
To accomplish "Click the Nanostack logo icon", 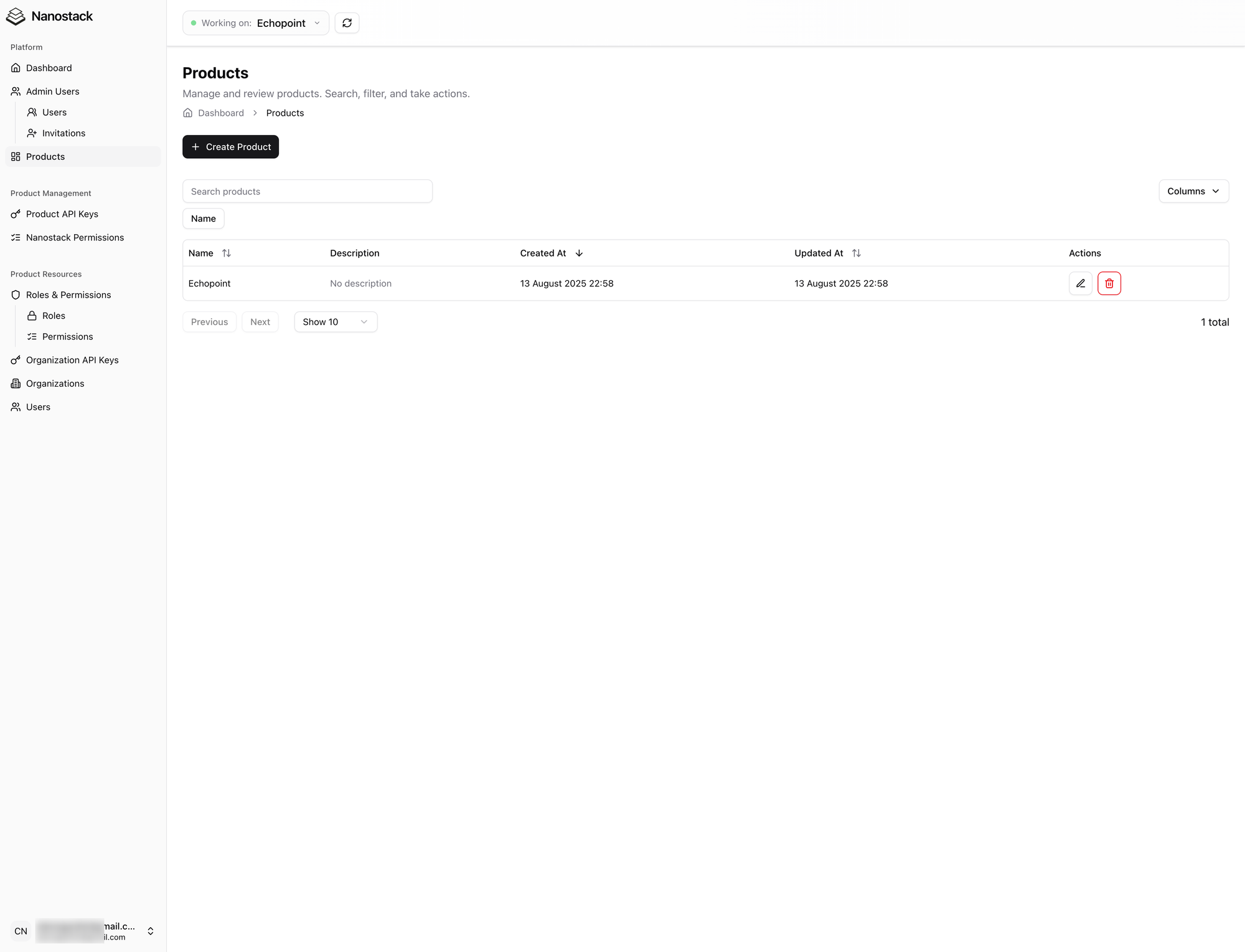I will pyautogui.click(x=16, y=16).
